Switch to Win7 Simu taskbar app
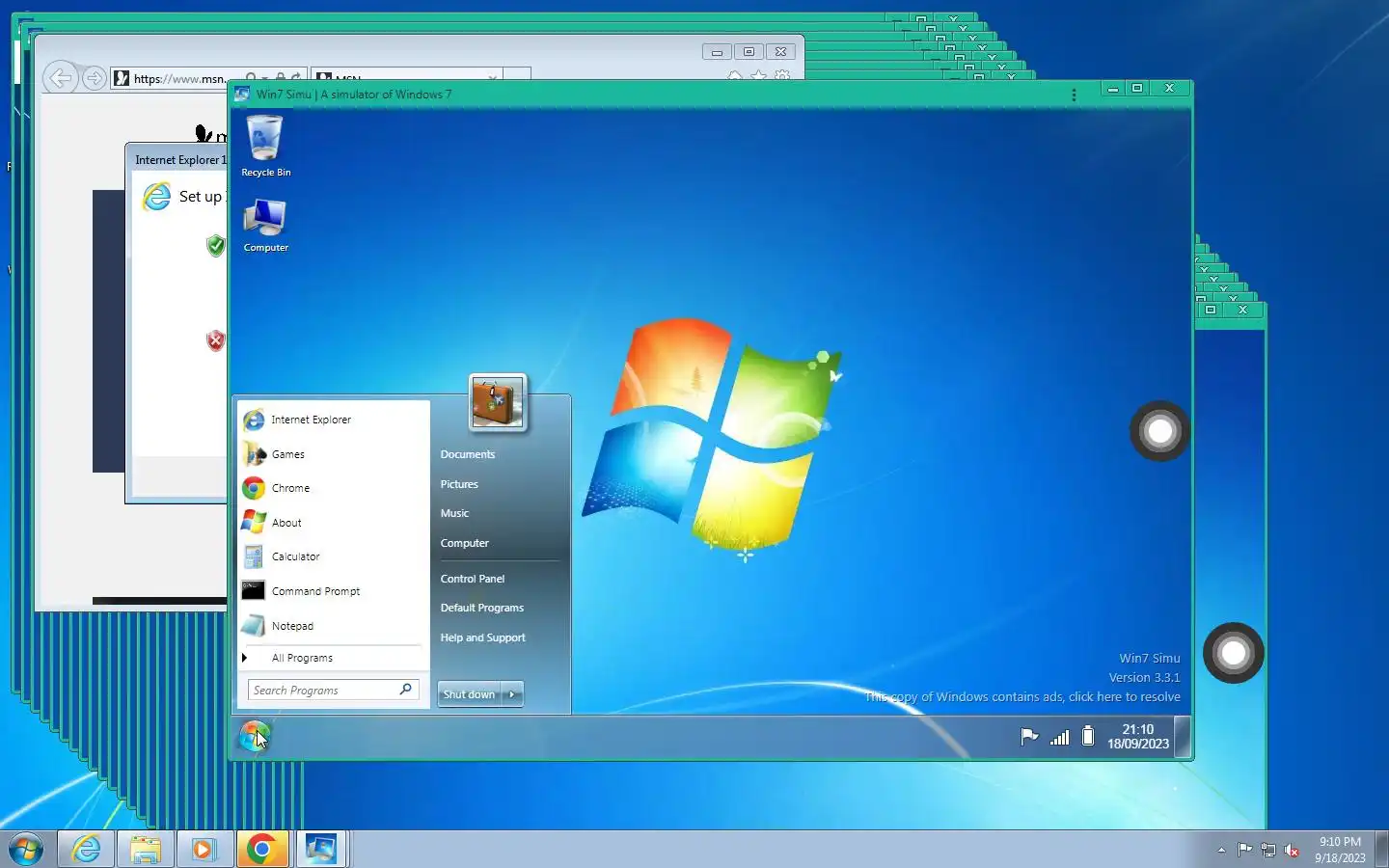Screen dimensions: 1389x868 (320, 850)
